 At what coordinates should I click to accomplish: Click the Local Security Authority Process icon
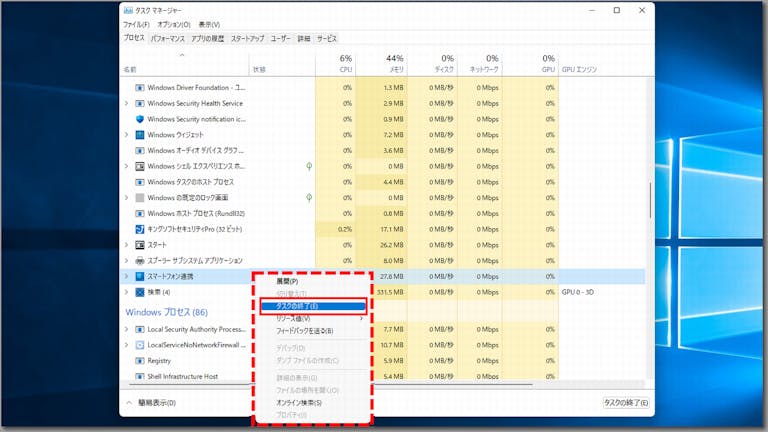(x=140, y=329)
